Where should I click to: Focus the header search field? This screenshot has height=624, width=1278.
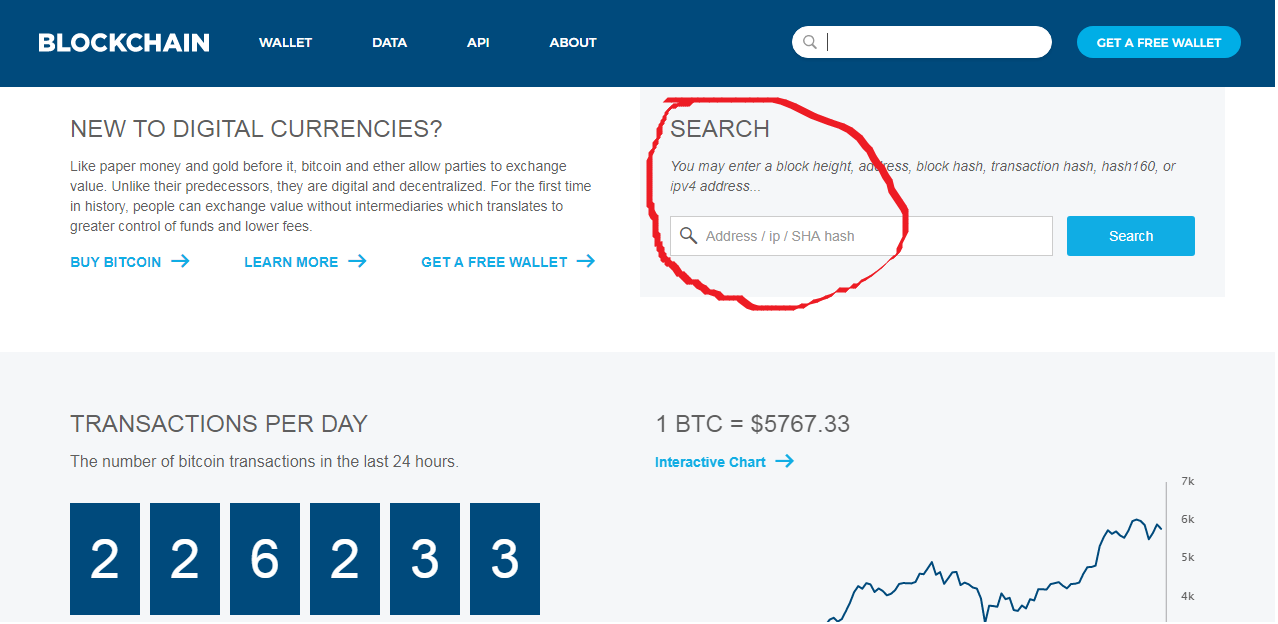[x=922, y=42]
